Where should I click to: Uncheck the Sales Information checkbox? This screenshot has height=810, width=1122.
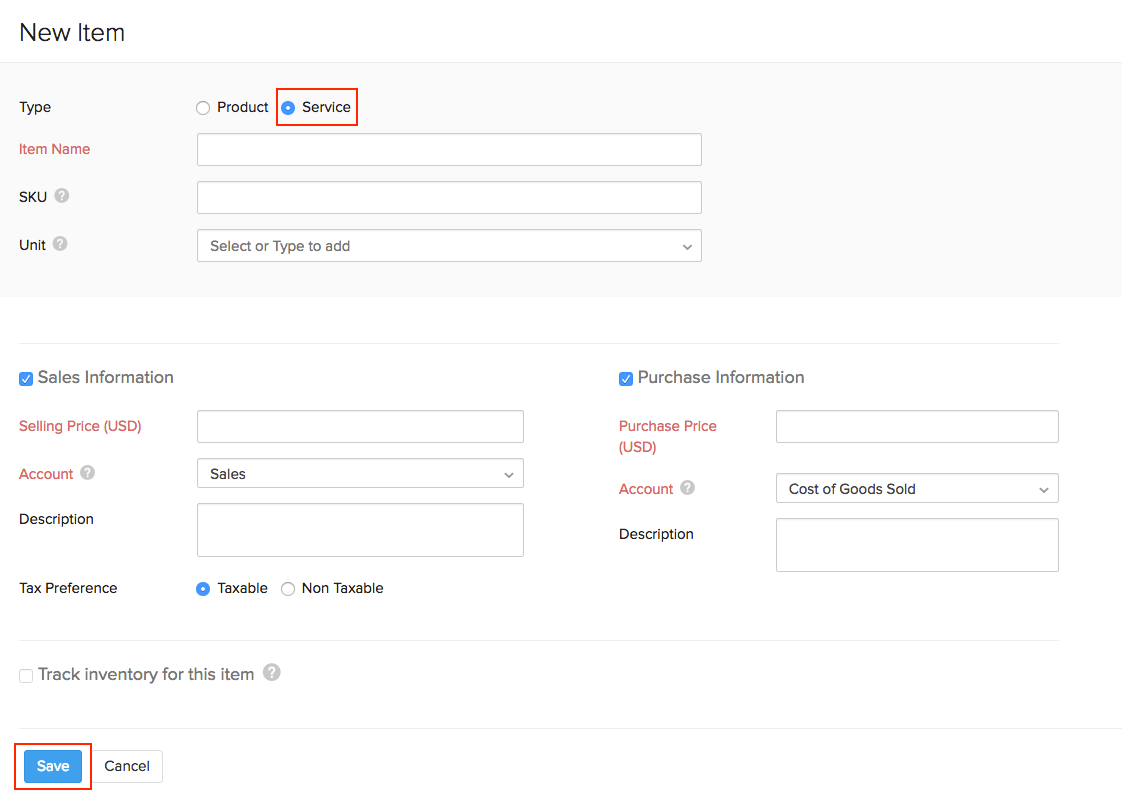click(x=26, y=379)
